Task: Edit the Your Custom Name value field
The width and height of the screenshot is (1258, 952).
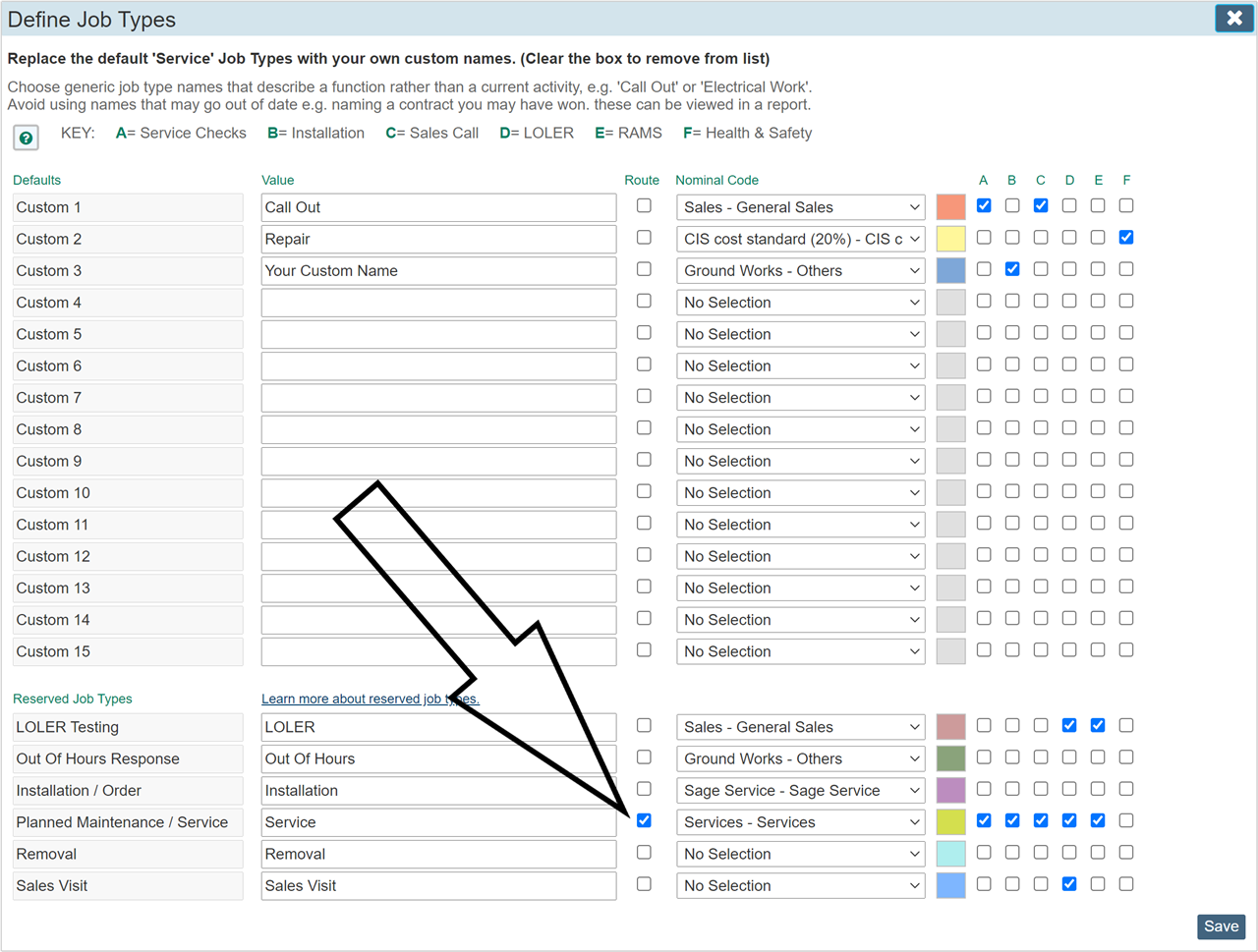Action: coord(438,271)
